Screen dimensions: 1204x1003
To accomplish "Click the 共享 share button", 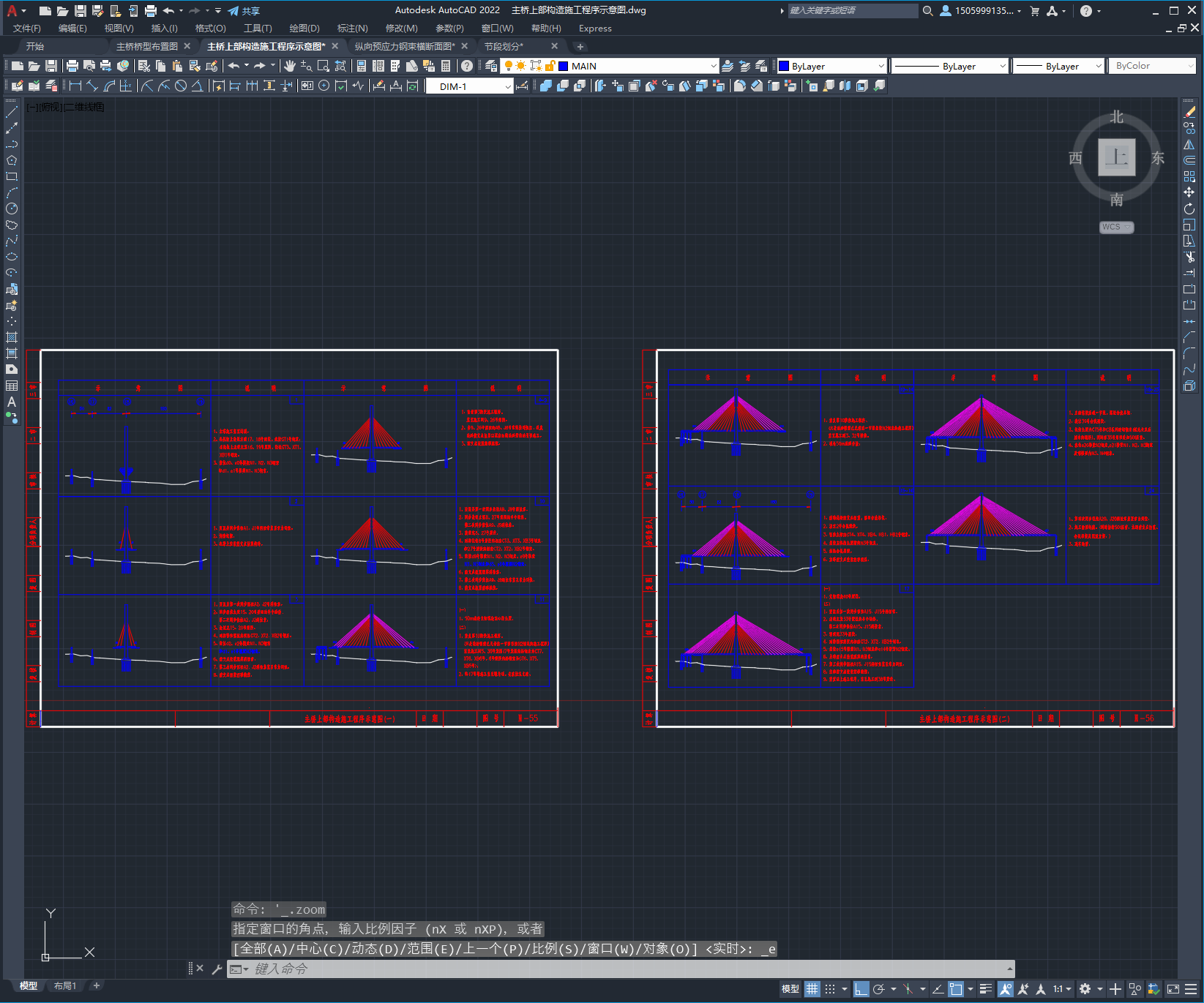I will point(244,11).
